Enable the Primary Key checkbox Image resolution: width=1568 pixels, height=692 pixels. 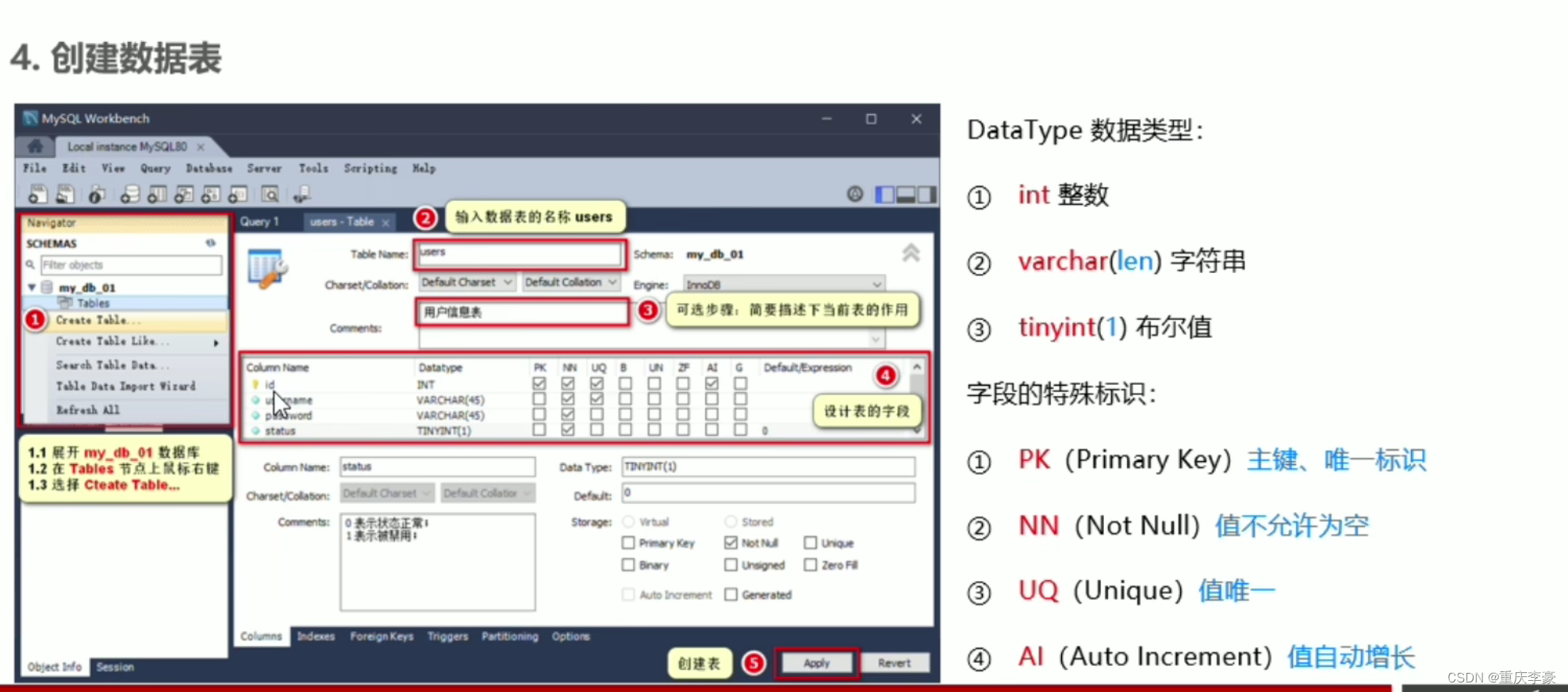click(628, 543)
